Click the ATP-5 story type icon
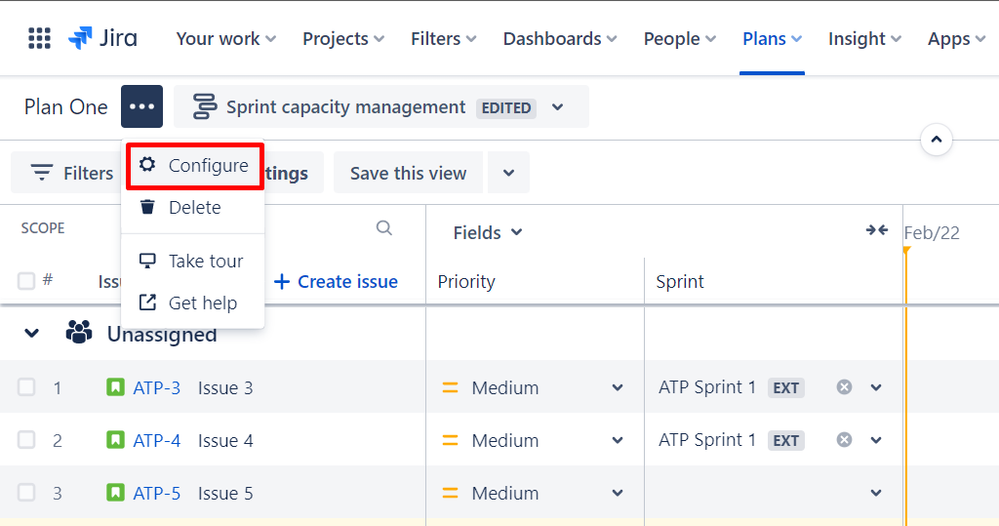The height and width of the screenshot is (526, 999). [115, 492]
